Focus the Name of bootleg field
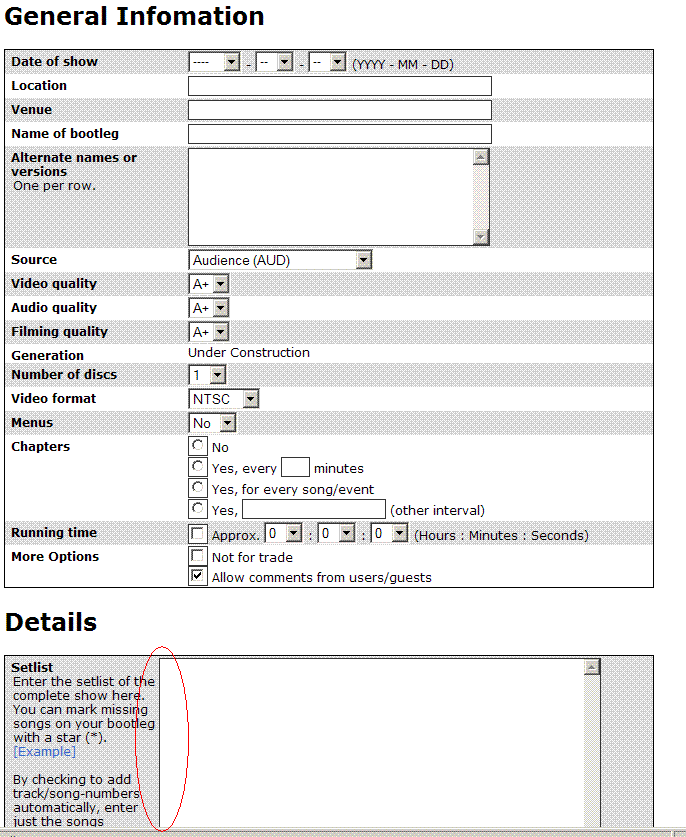The width and height of the screenshot is (686, 837). click(339, 134)
